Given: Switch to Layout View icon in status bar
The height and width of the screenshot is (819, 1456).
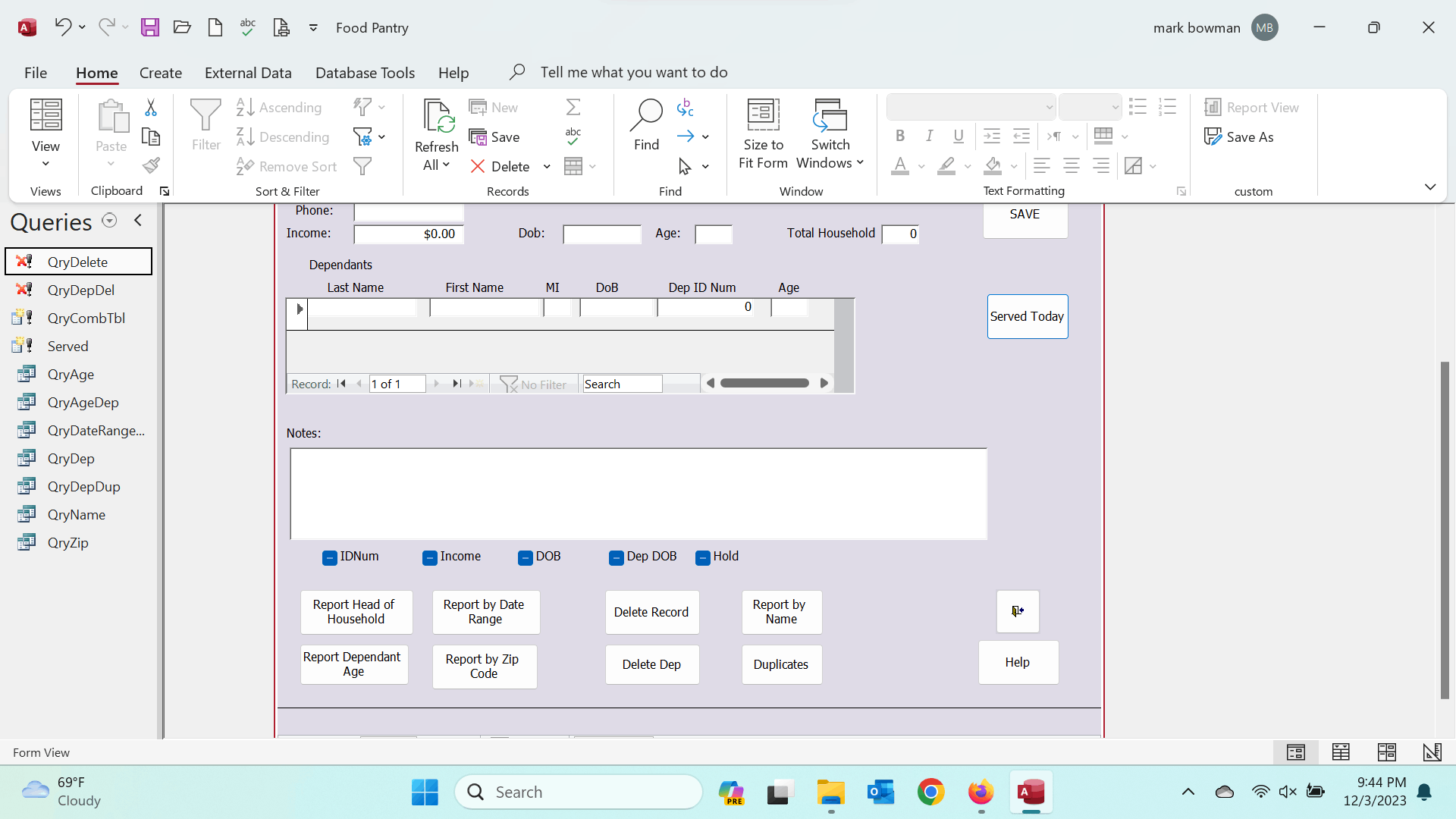Looking at the screenshot, I should click(1387, 752).
